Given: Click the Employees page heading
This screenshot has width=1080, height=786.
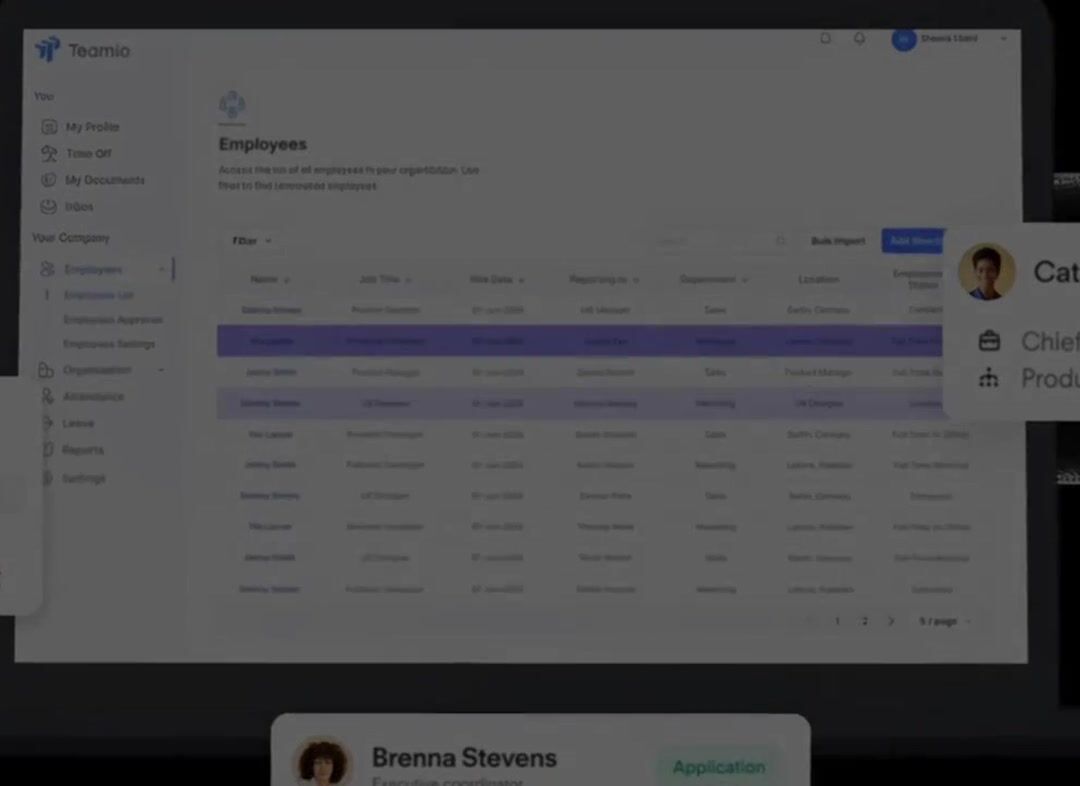Looking at the screenshot, I should (x=262, y=144).
